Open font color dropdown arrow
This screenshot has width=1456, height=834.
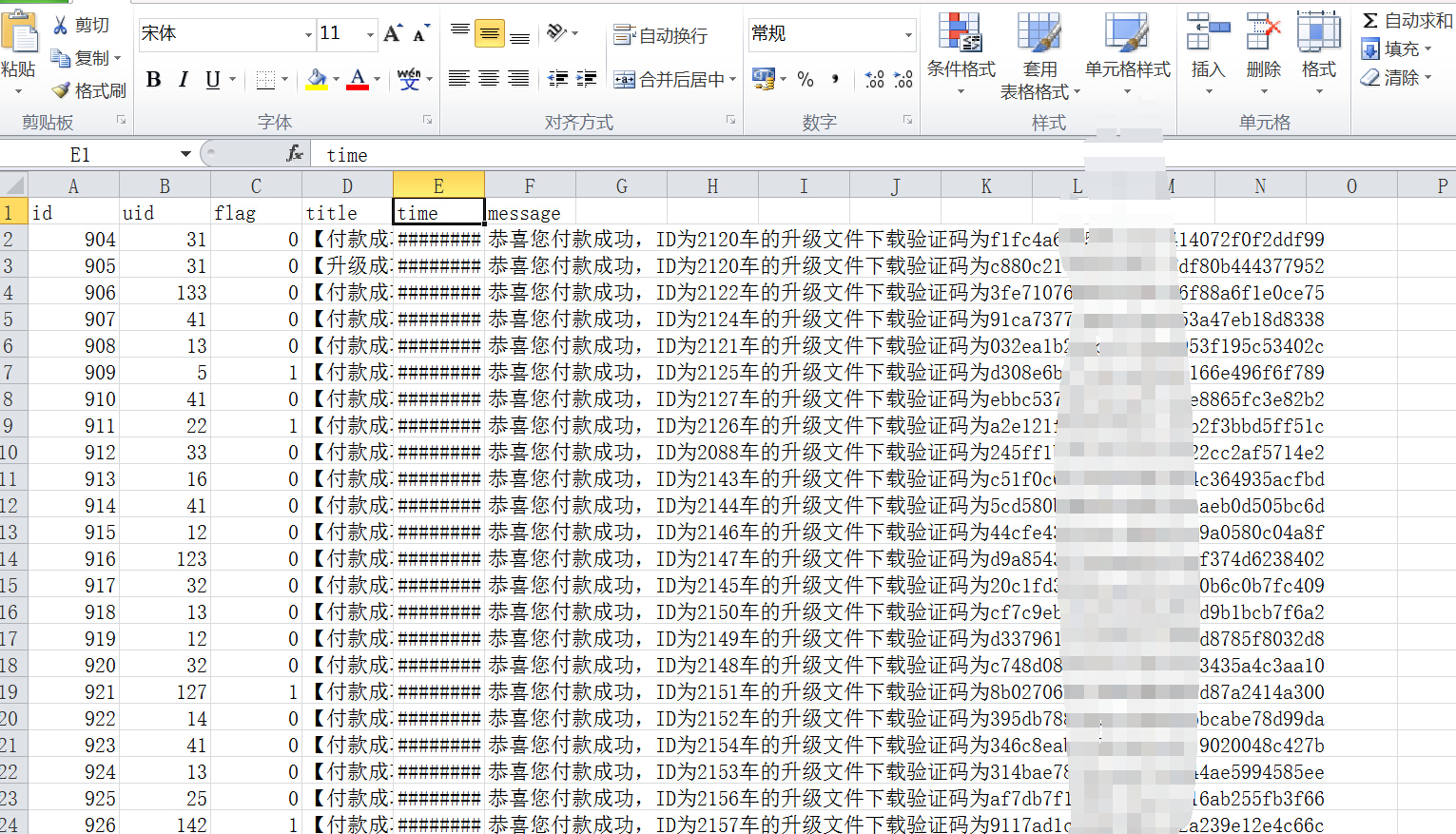pyautogui.click(x=377, y=80)
